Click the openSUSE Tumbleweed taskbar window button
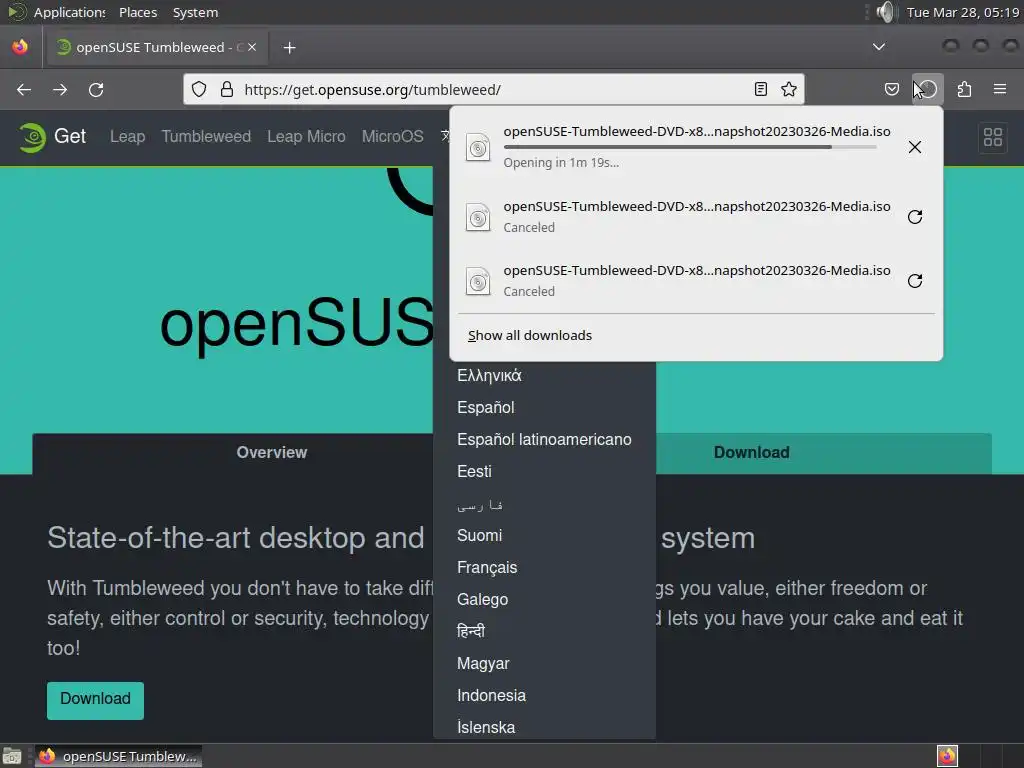The height and width of the screenshot is (768, 1024). click(x=118, y=756)
